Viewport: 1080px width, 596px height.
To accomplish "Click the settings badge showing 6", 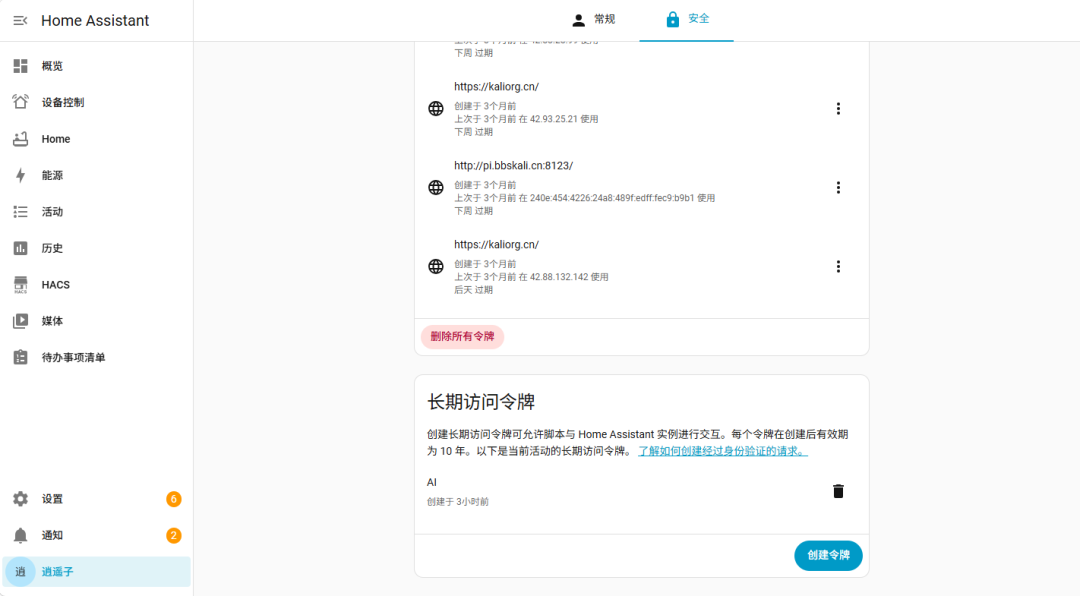I will [x=174, y=499].
